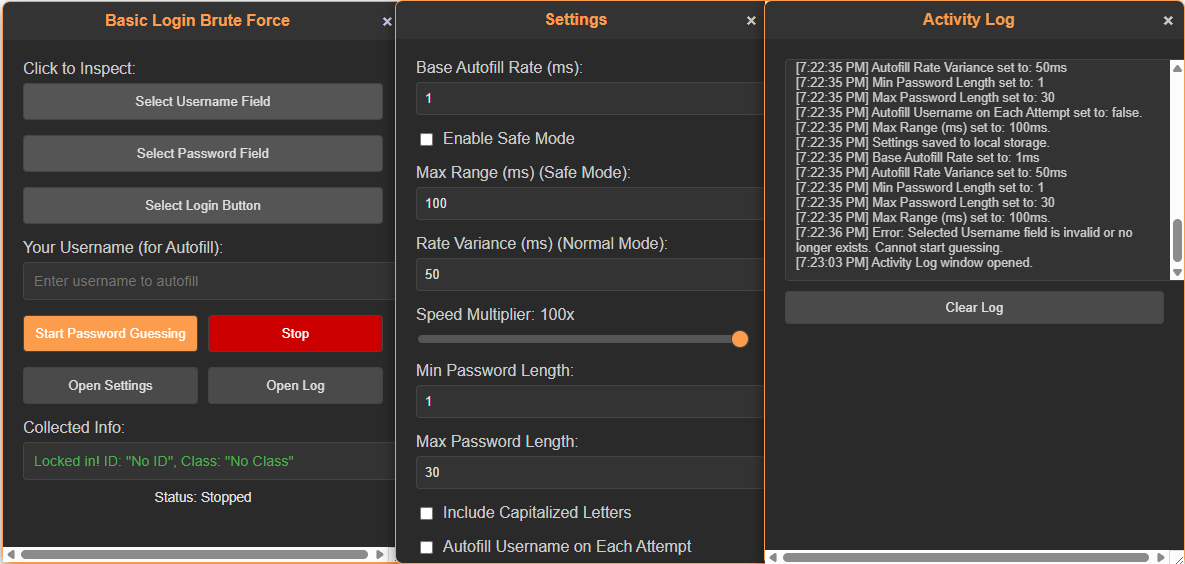The height and width of the screenshot is (564, 1185).
Task: Click the Select Login Button button
Action: pos(203,206)
